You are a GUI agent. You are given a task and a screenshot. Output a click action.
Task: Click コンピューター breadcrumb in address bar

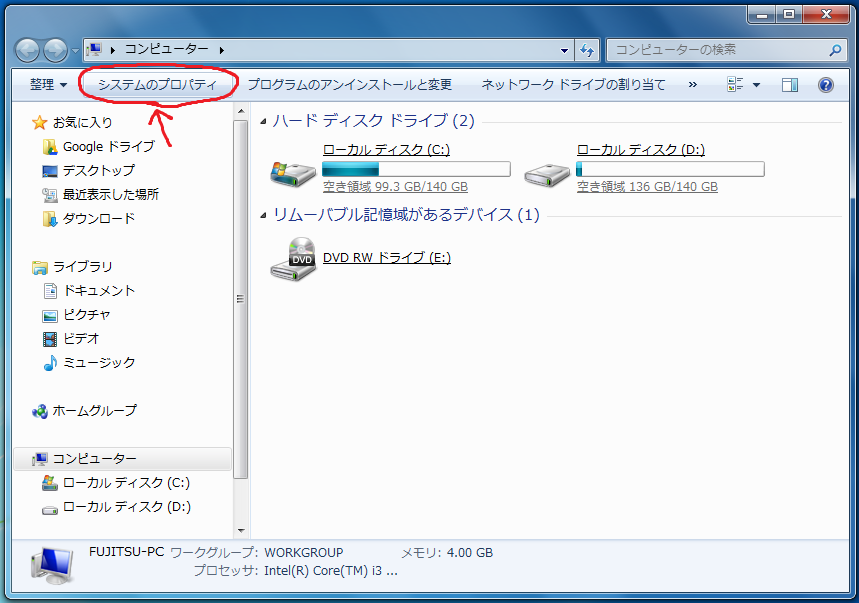[x=167, y=49]
